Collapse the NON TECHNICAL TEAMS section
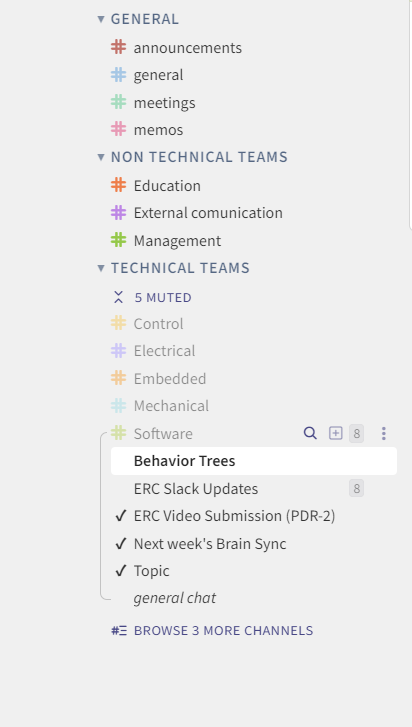 (x=101, y=157)
